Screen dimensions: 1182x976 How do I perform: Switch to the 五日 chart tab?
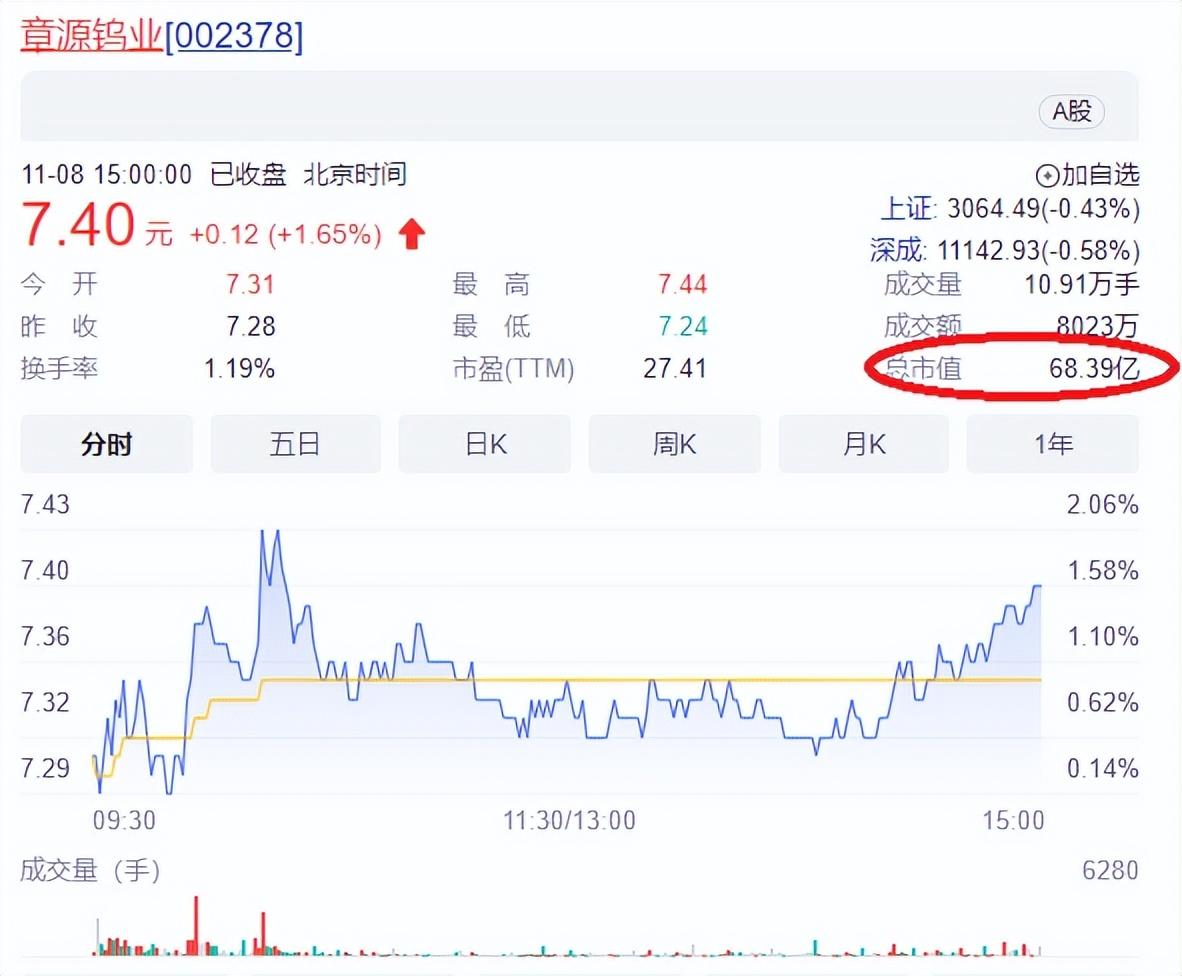[x=296, y=444]
